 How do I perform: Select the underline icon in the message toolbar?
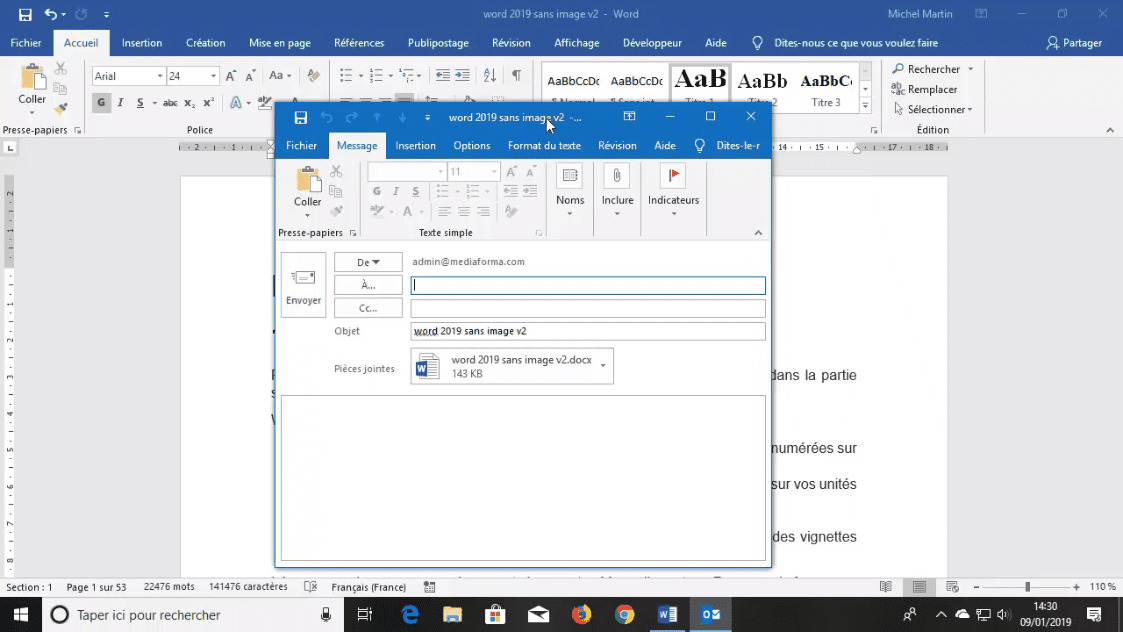tap(416, 191)
